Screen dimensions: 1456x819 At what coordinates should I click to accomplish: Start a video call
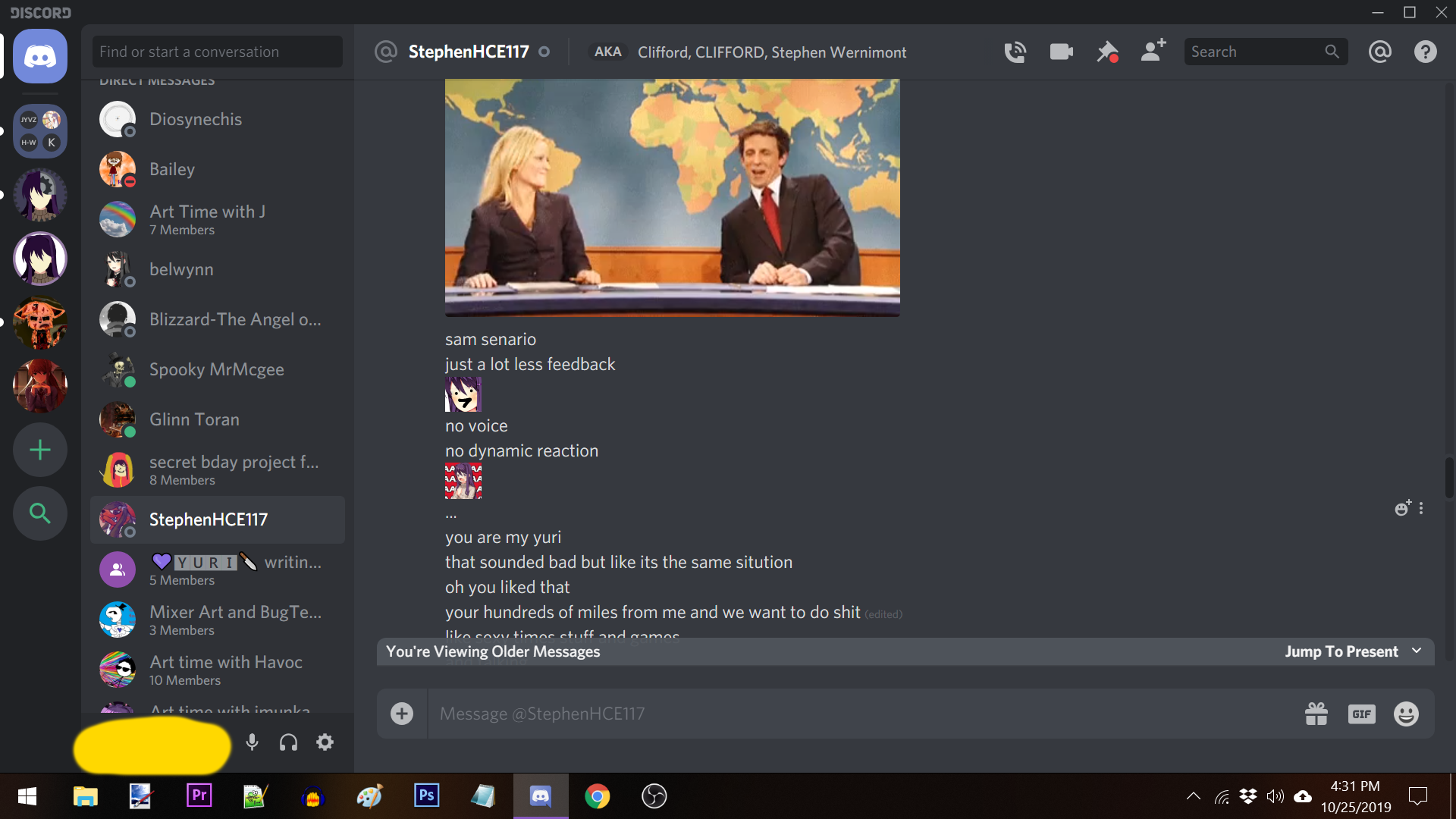1061,52
